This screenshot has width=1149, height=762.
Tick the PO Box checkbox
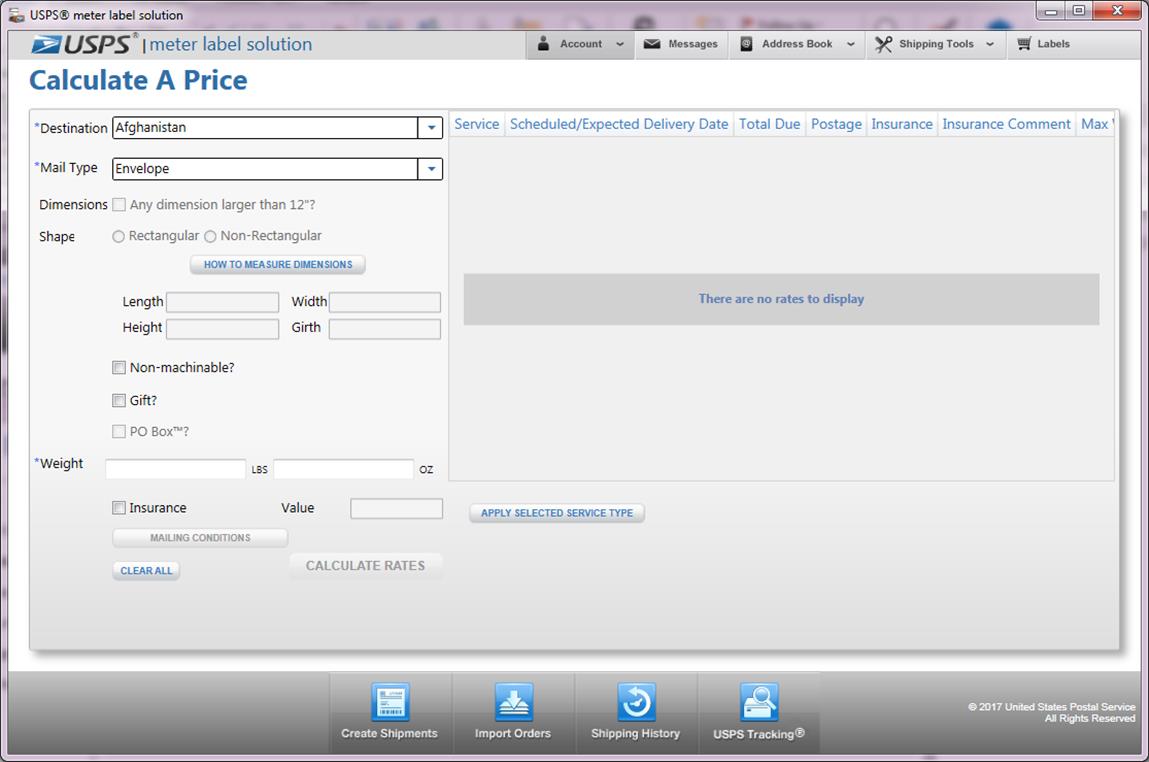click(x=119, y=432)
